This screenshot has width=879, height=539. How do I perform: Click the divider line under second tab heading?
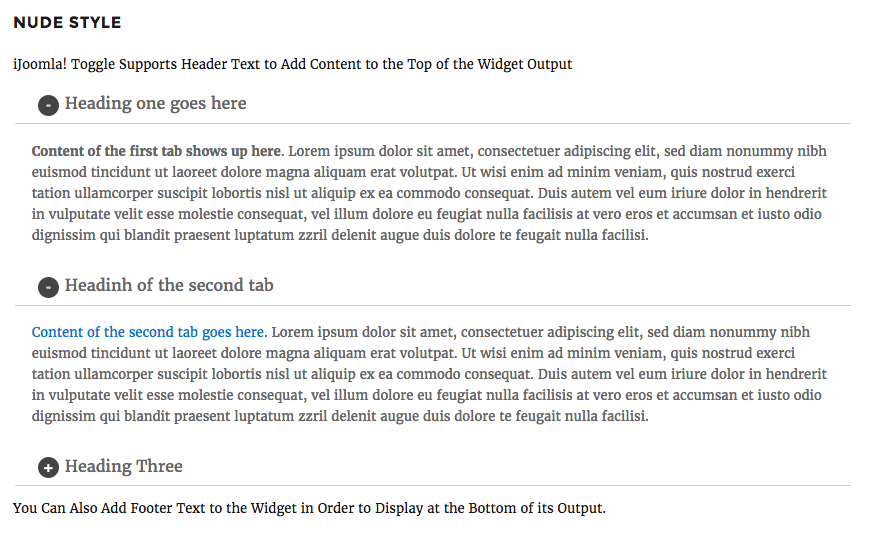pyautogui.click(x=433, y=306)
